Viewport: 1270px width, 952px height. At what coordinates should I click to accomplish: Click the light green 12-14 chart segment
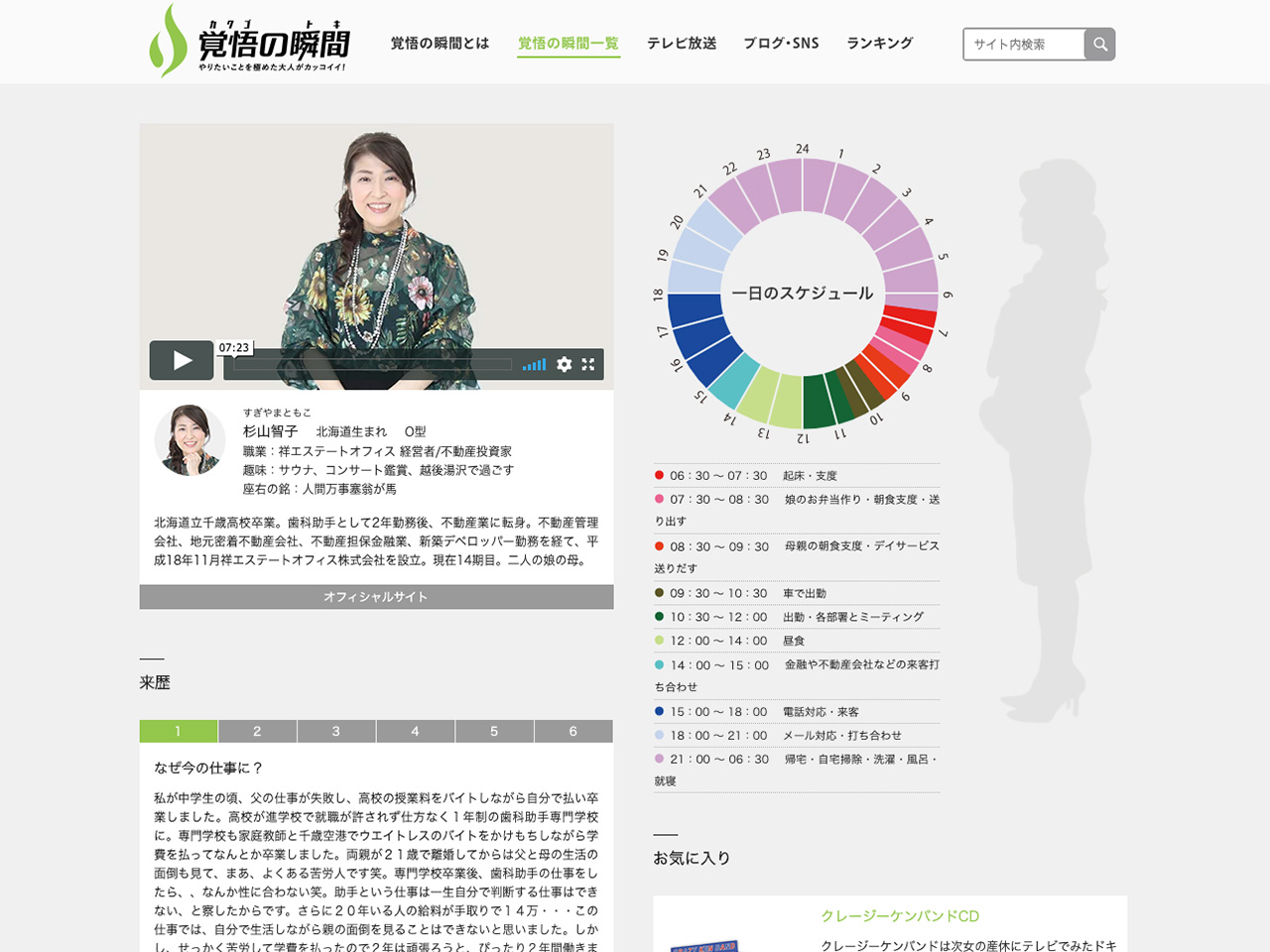(x=771, y=396)
